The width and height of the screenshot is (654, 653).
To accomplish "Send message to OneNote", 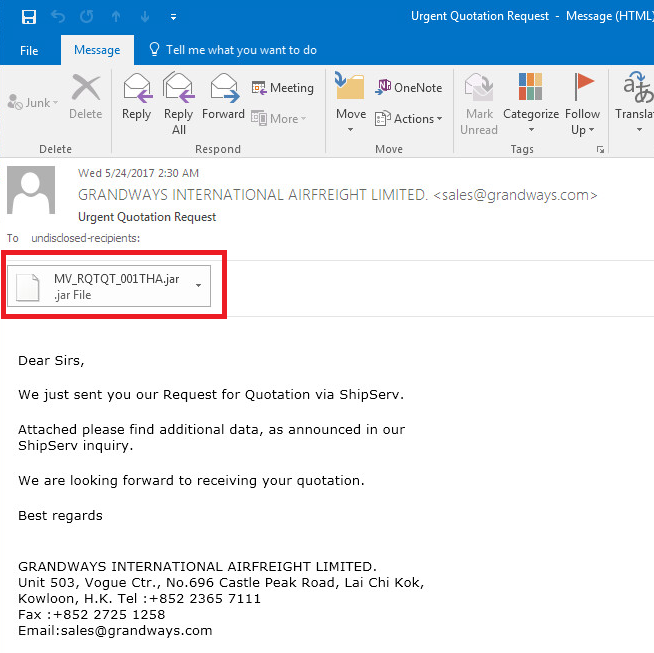I will click(x=408, y=87).
